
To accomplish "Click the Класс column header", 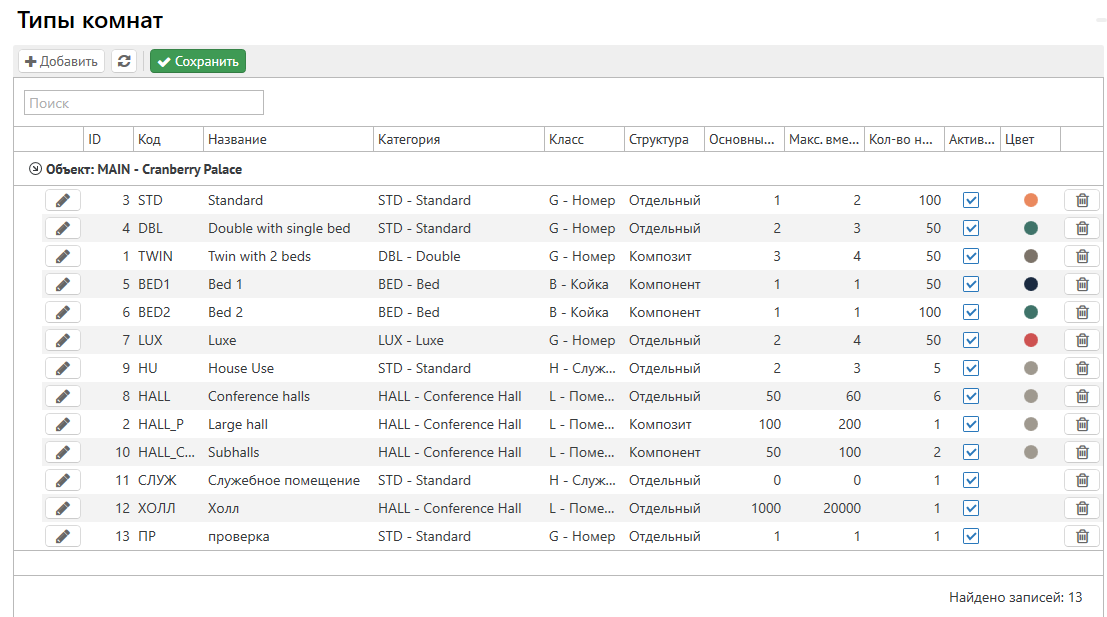I will (x=566, y=140).
